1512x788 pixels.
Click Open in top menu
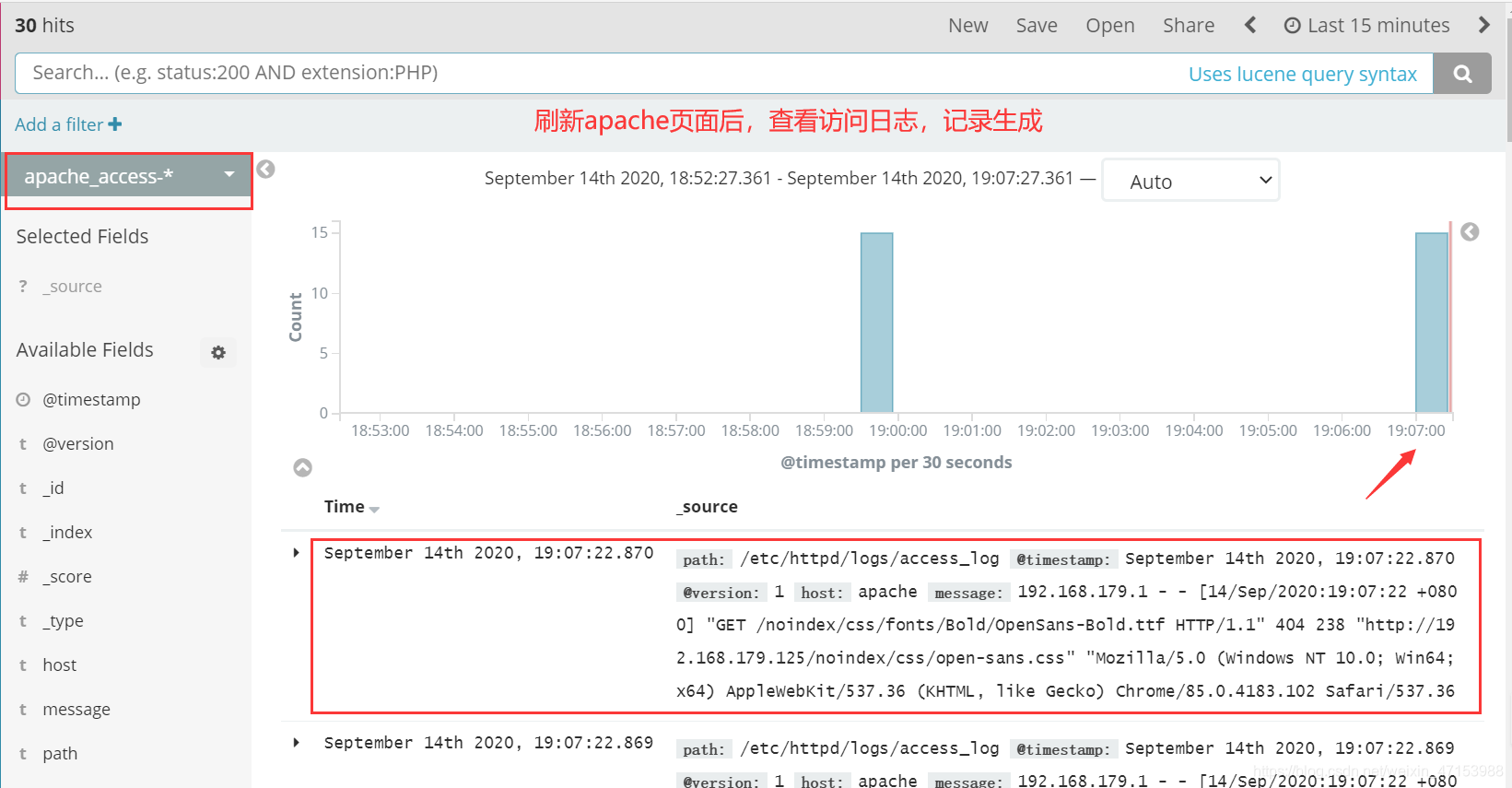coord(1110,26)
